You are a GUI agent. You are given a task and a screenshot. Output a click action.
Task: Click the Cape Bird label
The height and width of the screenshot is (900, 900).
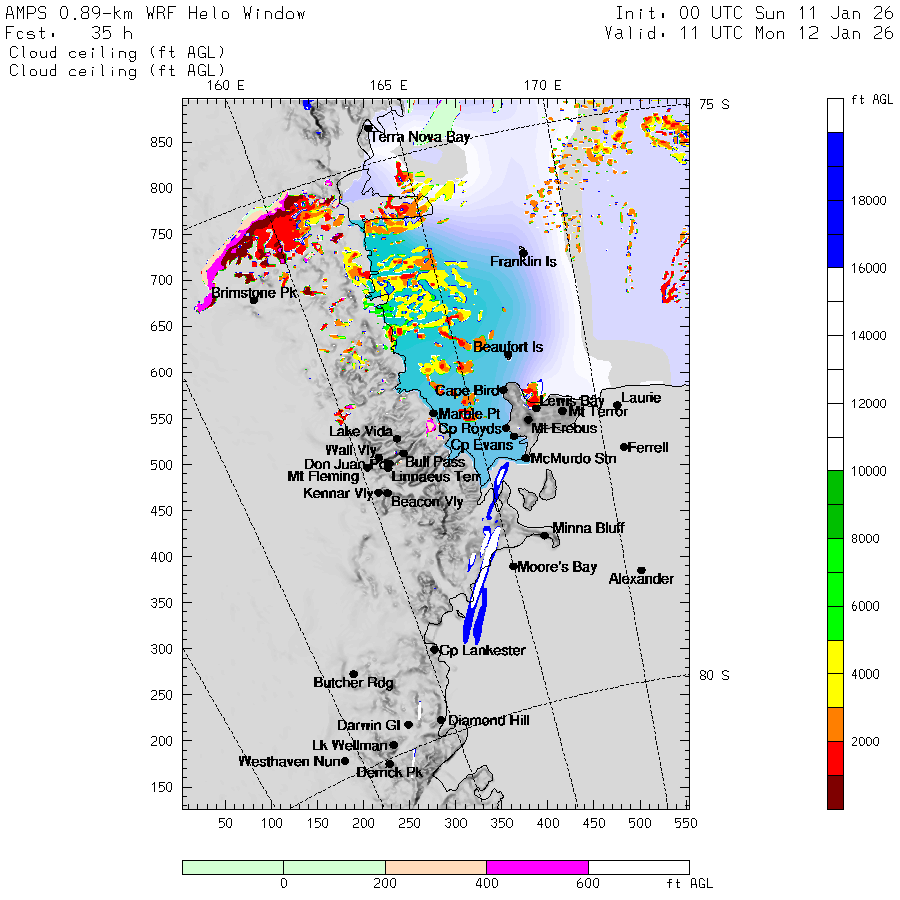(467, 390)
